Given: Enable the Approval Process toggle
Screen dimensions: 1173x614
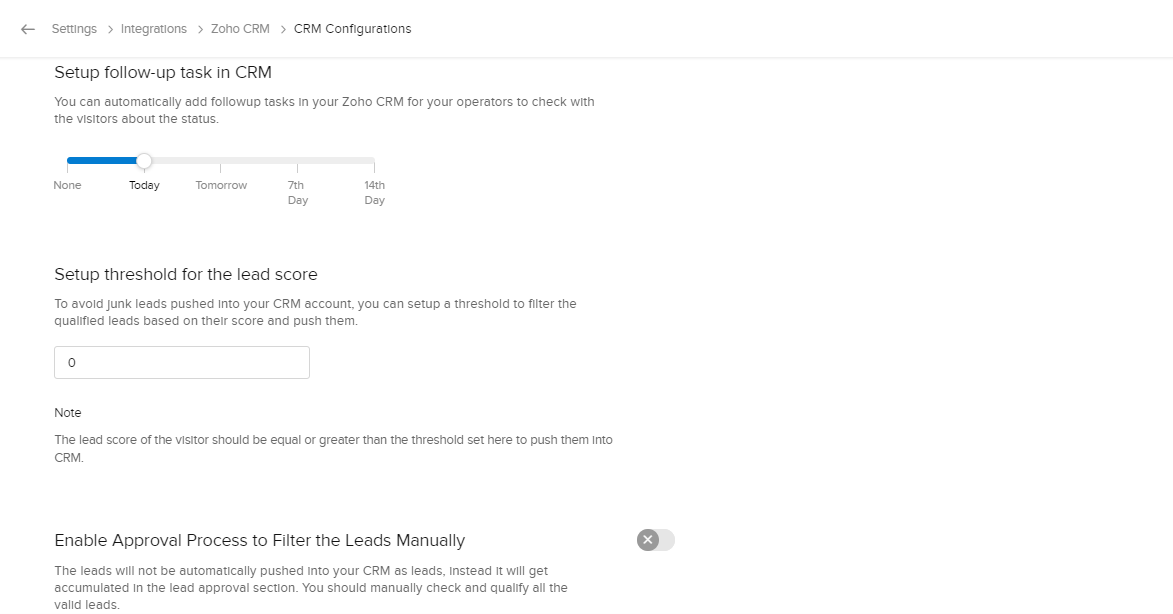Looking at the screenshot, I should point(655,540).
